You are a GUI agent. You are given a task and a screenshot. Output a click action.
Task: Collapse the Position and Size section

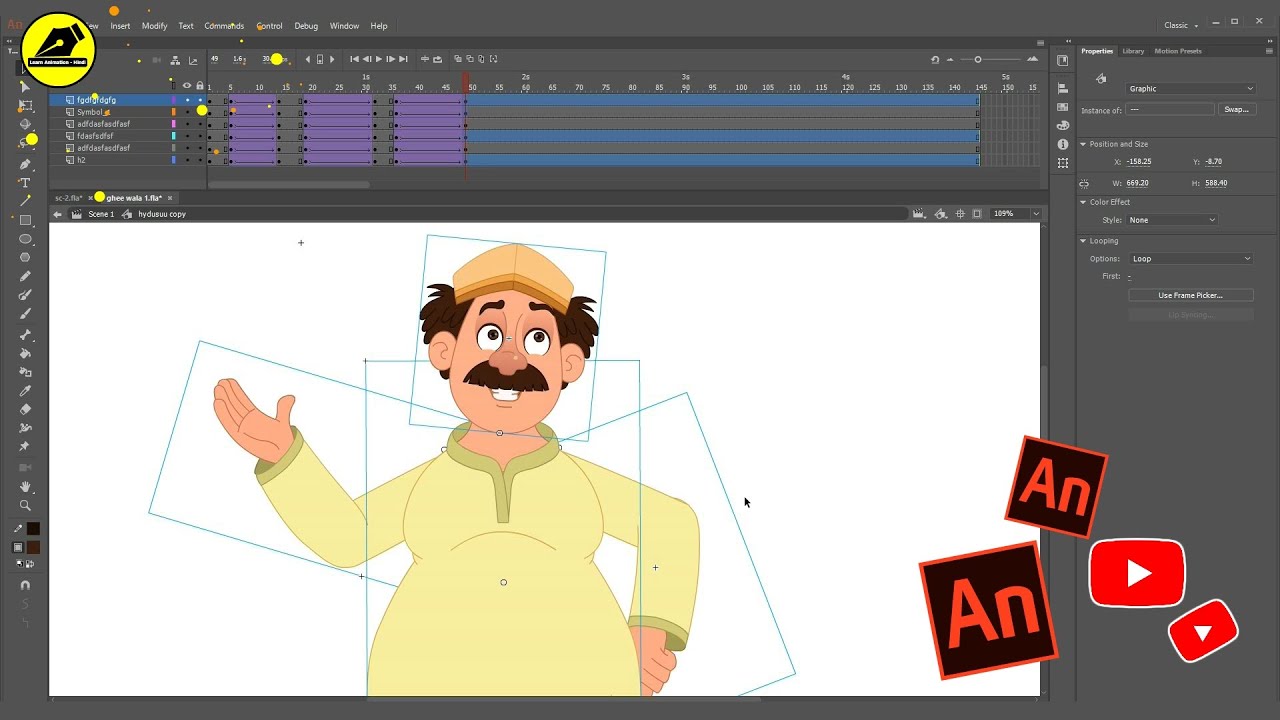coord(1083,144)
